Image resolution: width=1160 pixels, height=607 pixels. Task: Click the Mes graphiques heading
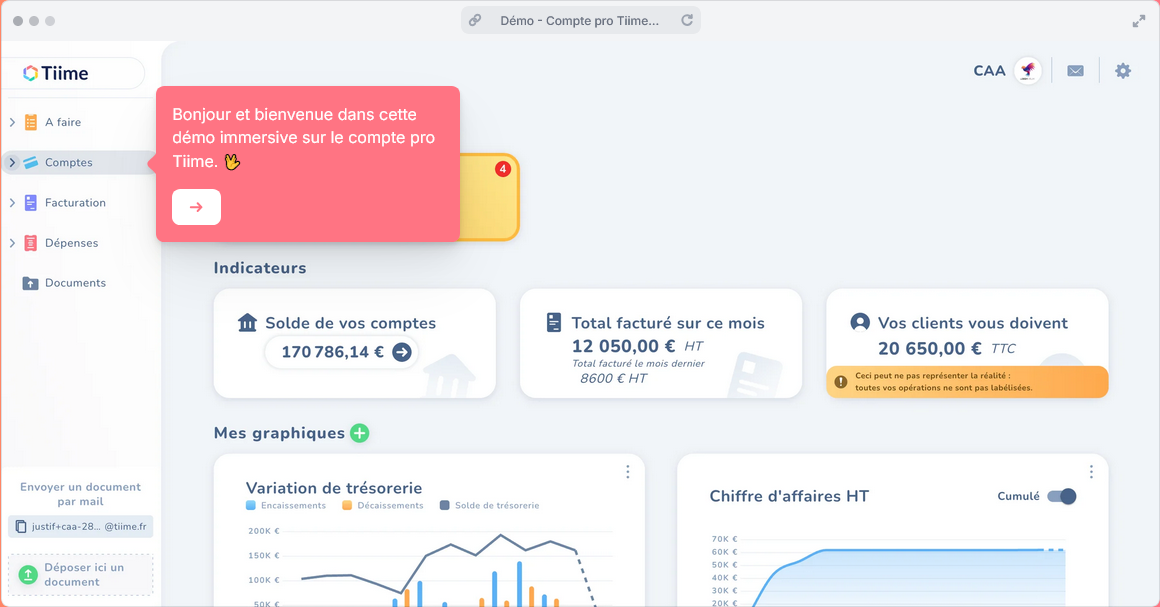pos(279,433)
